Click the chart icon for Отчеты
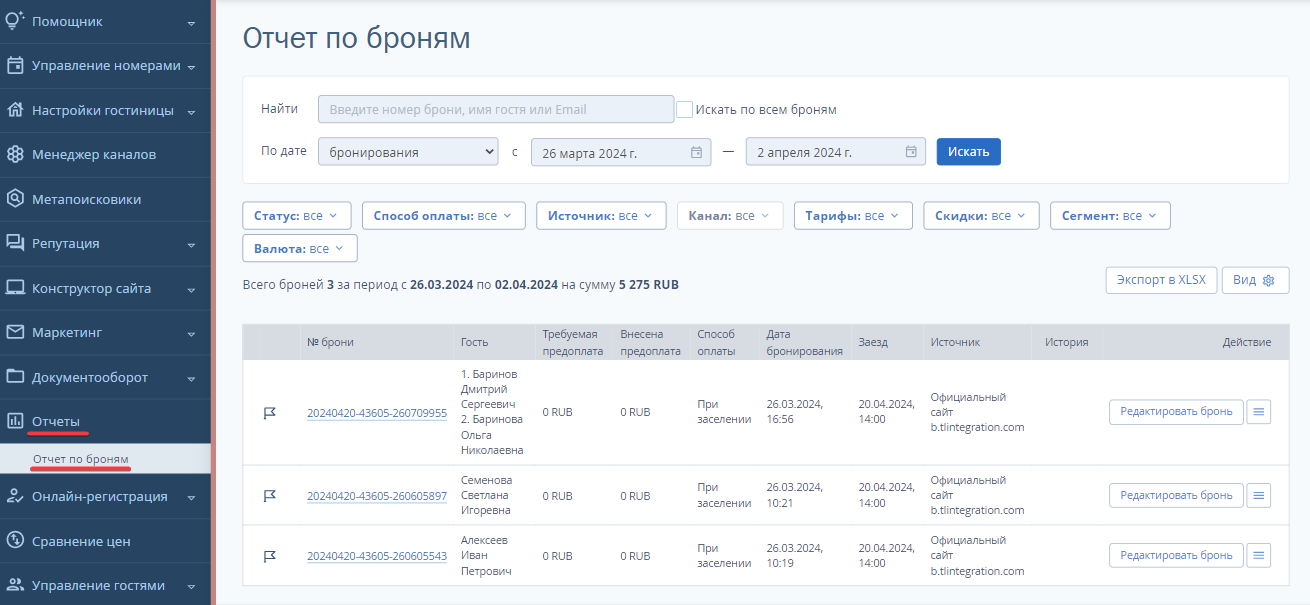The height and width of the screenshot is (605, 1310). [15, 421]
